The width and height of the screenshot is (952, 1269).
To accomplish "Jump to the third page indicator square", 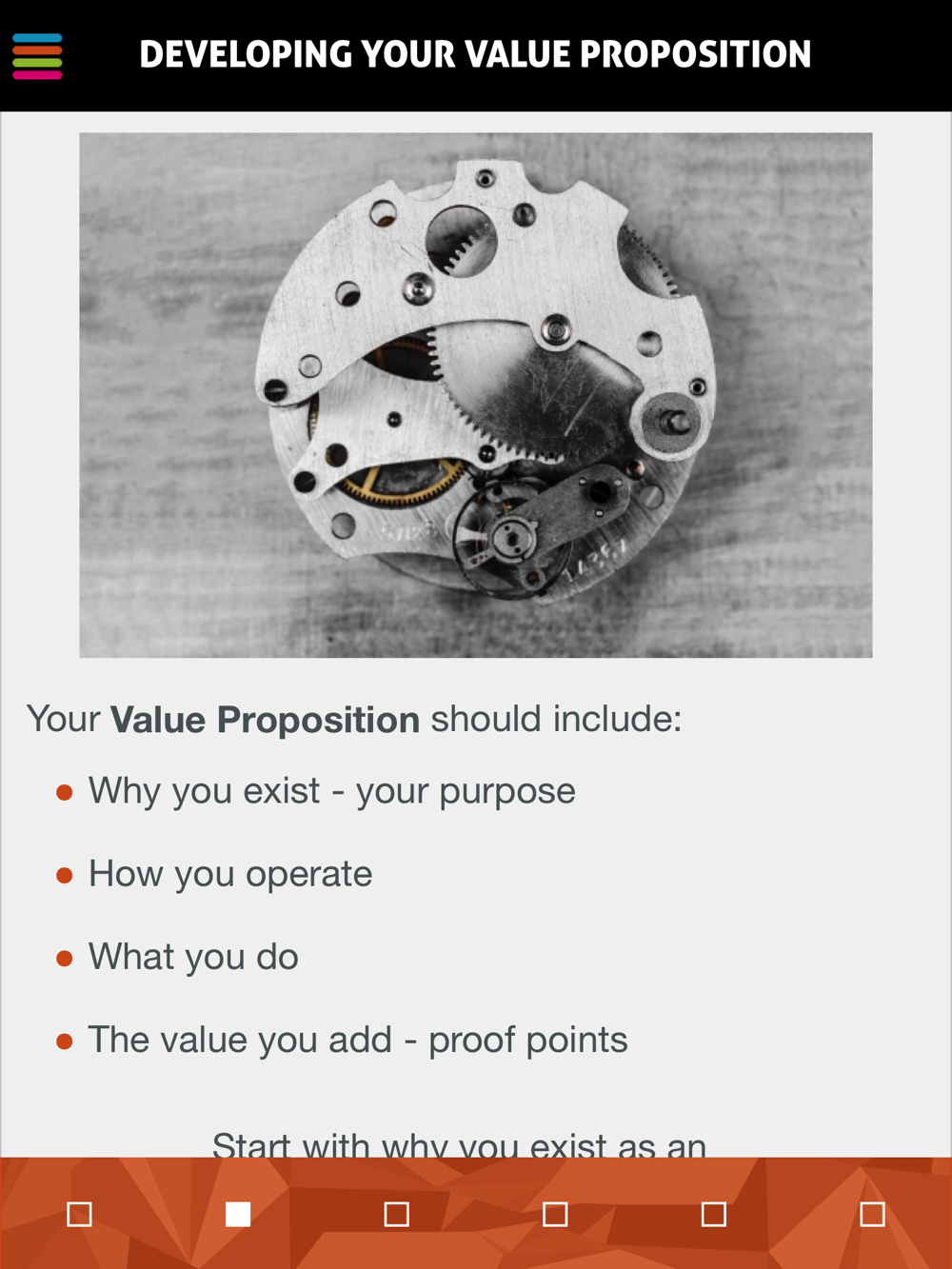I will pos(397,1214).
